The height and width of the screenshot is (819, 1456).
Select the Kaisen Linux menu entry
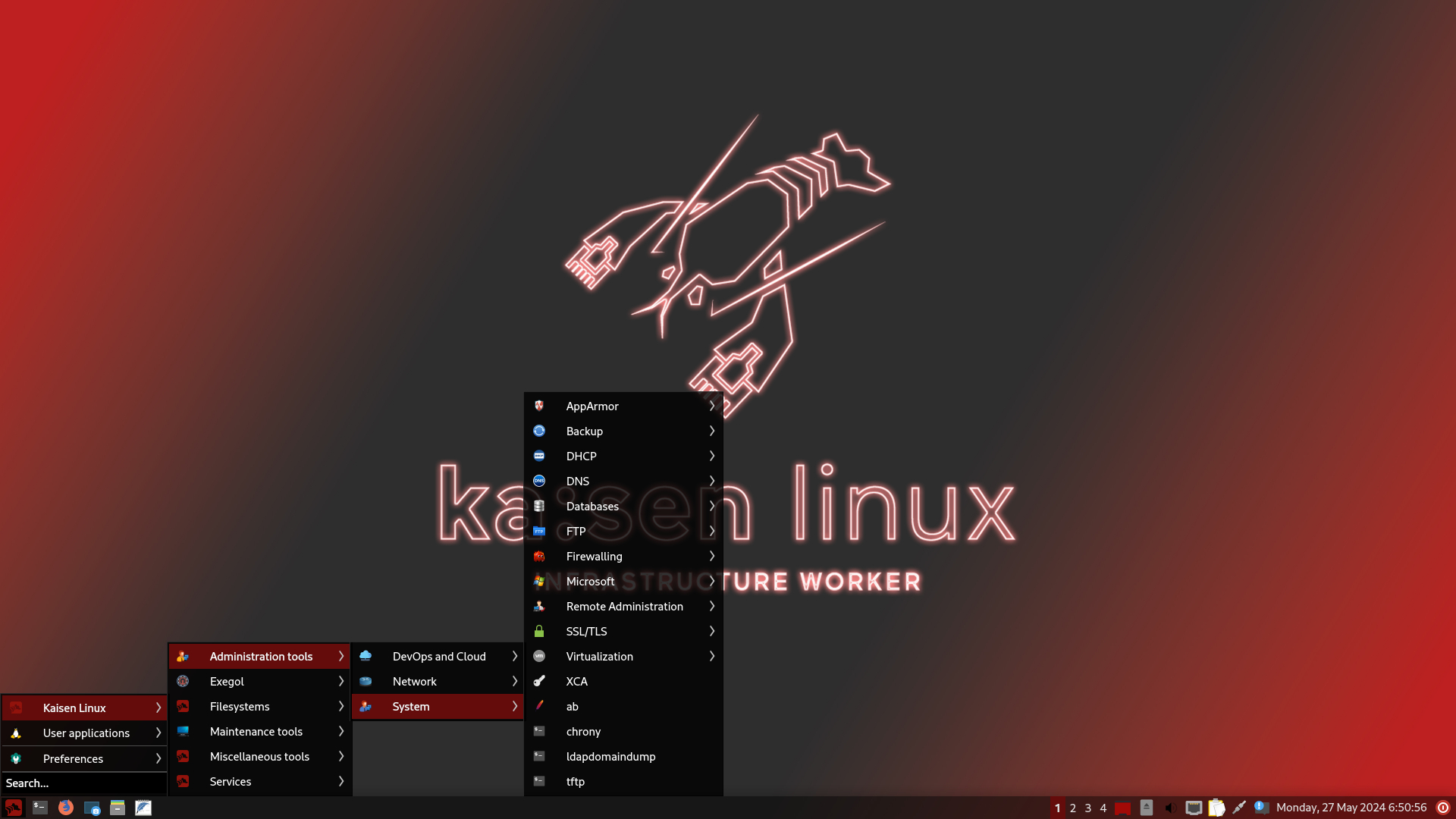pyautogui.click(x=84, y=708)
